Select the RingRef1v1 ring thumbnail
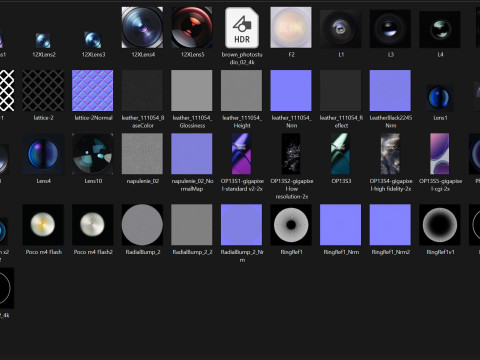480x360 pixels. pos(440,225)
